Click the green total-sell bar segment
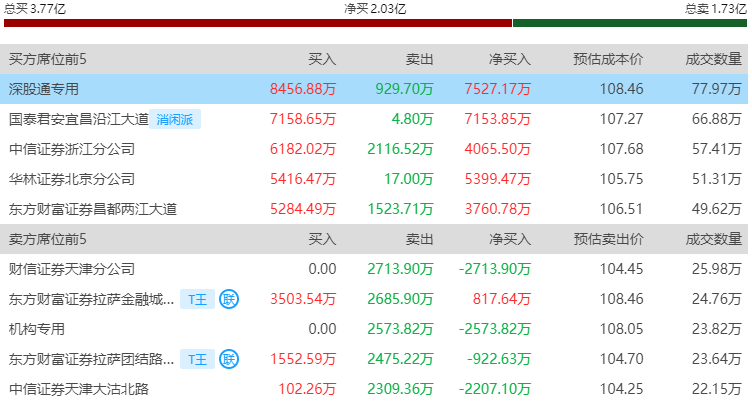This screenshot has width=752, height=405. point(630,23)
